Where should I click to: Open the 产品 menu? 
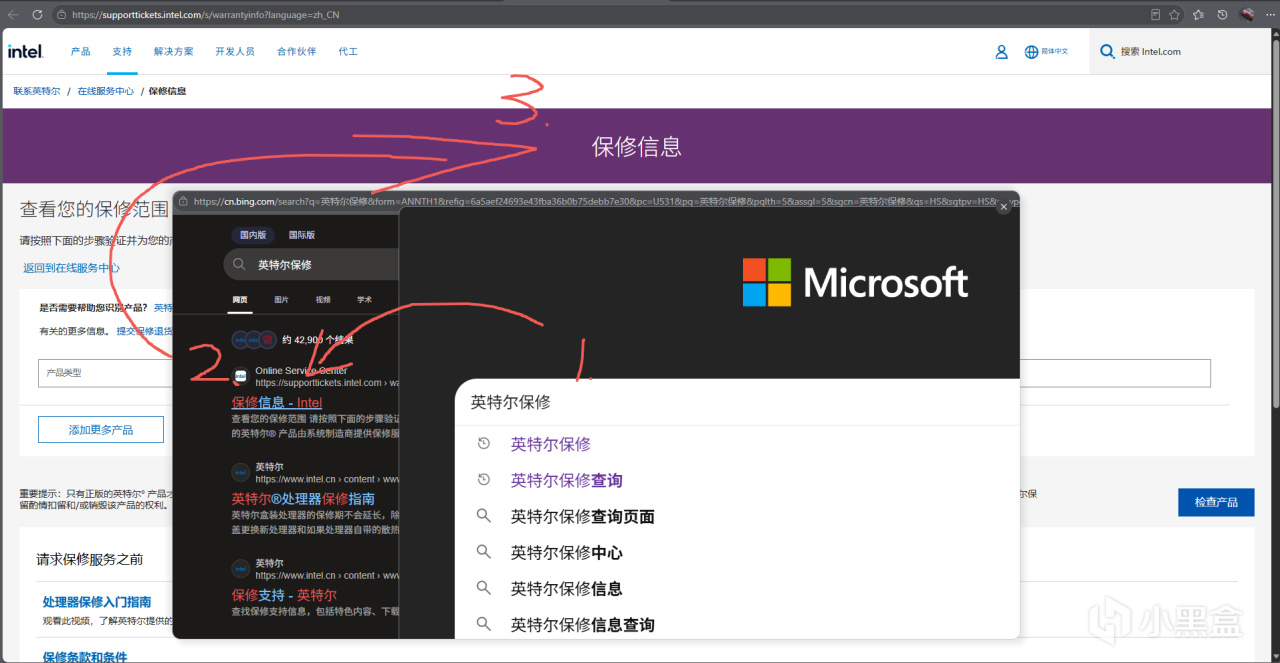(80, 52)
